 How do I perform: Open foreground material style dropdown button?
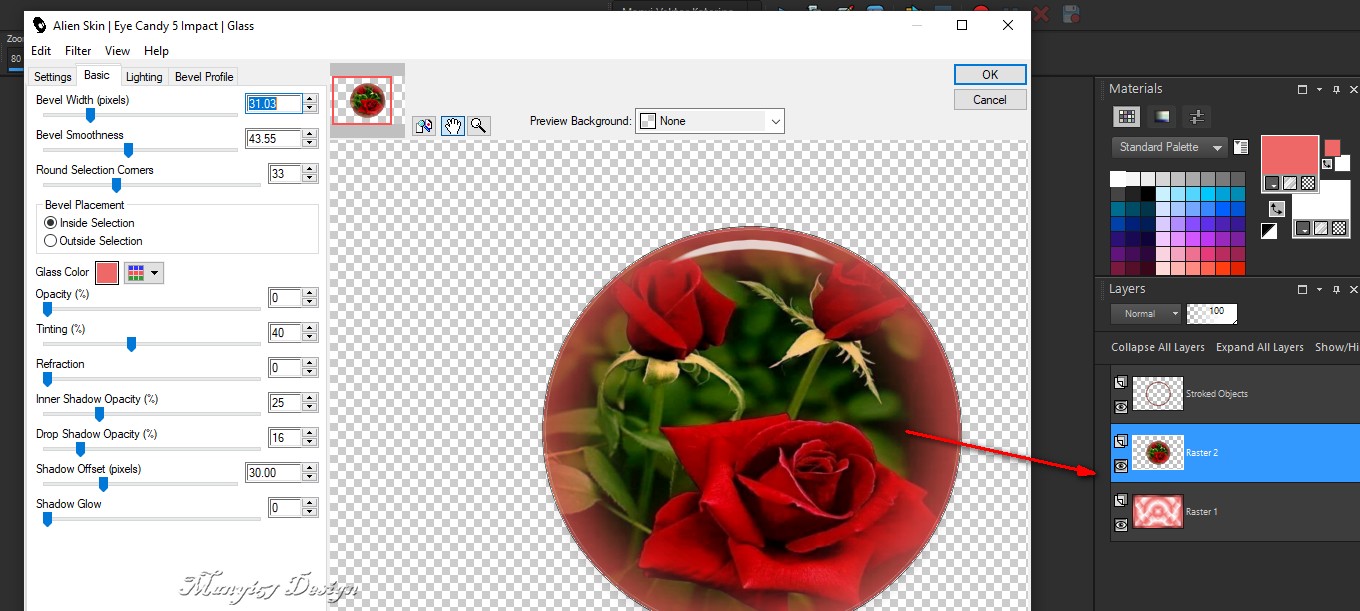coord(1272,183)
